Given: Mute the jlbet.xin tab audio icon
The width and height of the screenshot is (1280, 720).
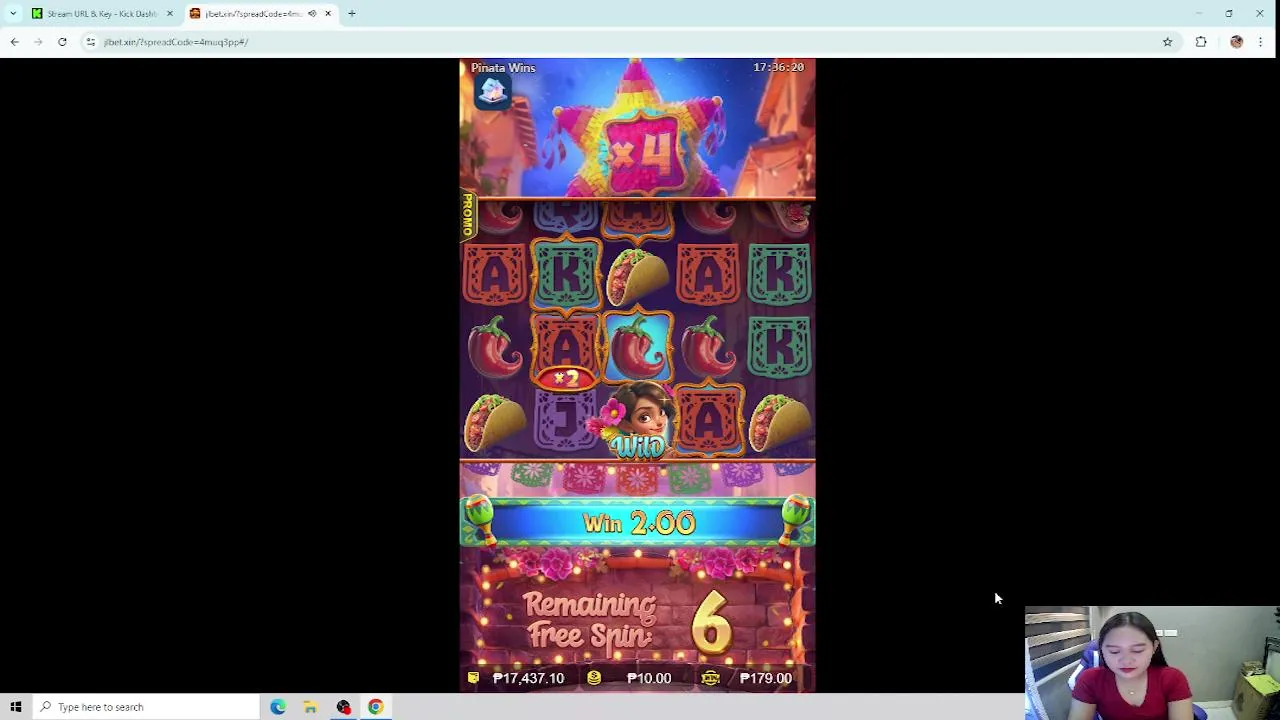Looking at the screenshot, I should pyautogui.click(x=312, y=13).
